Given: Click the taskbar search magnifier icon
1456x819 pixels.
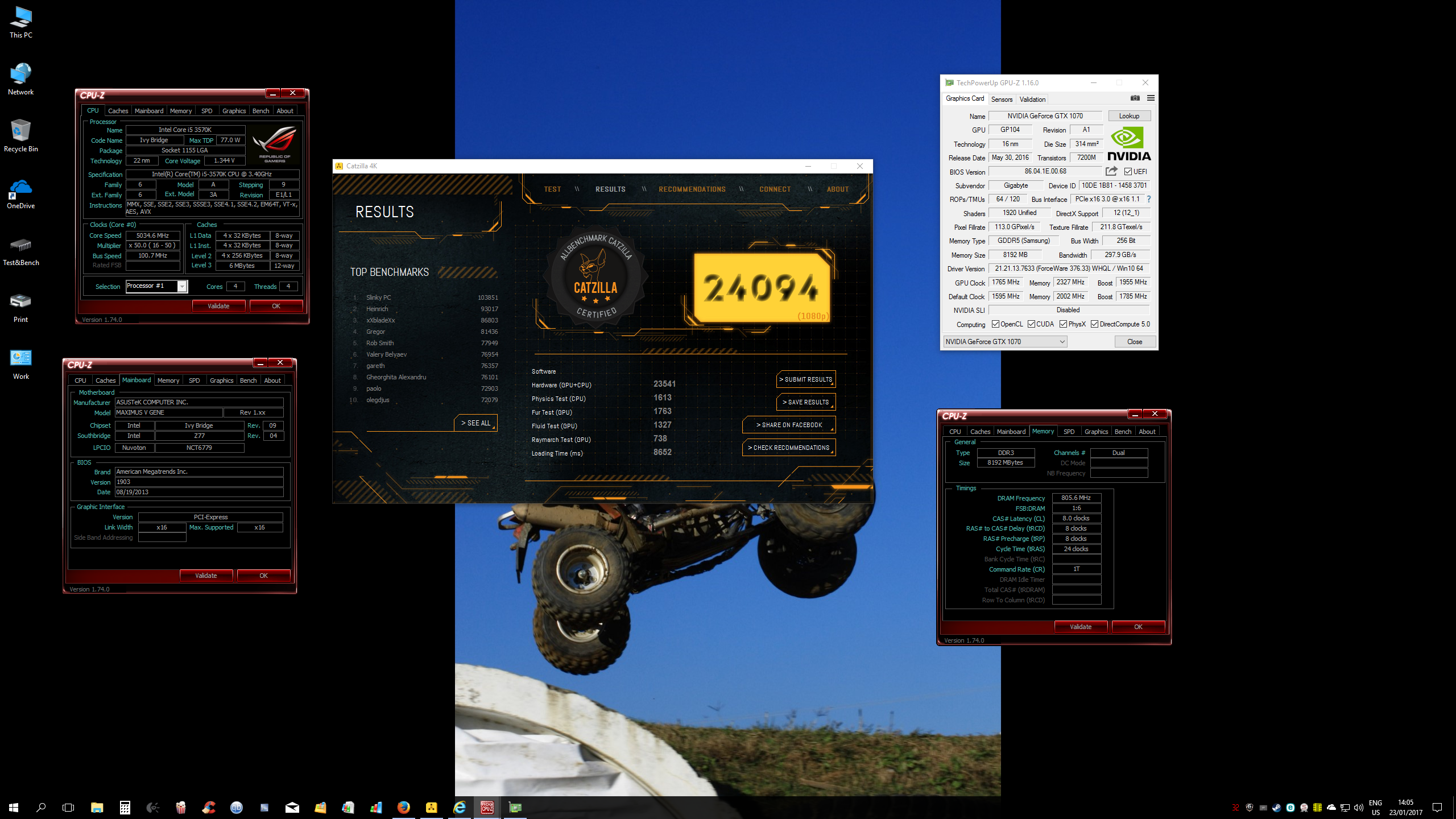Looking at the screenshot, I should tap(41, 807).
